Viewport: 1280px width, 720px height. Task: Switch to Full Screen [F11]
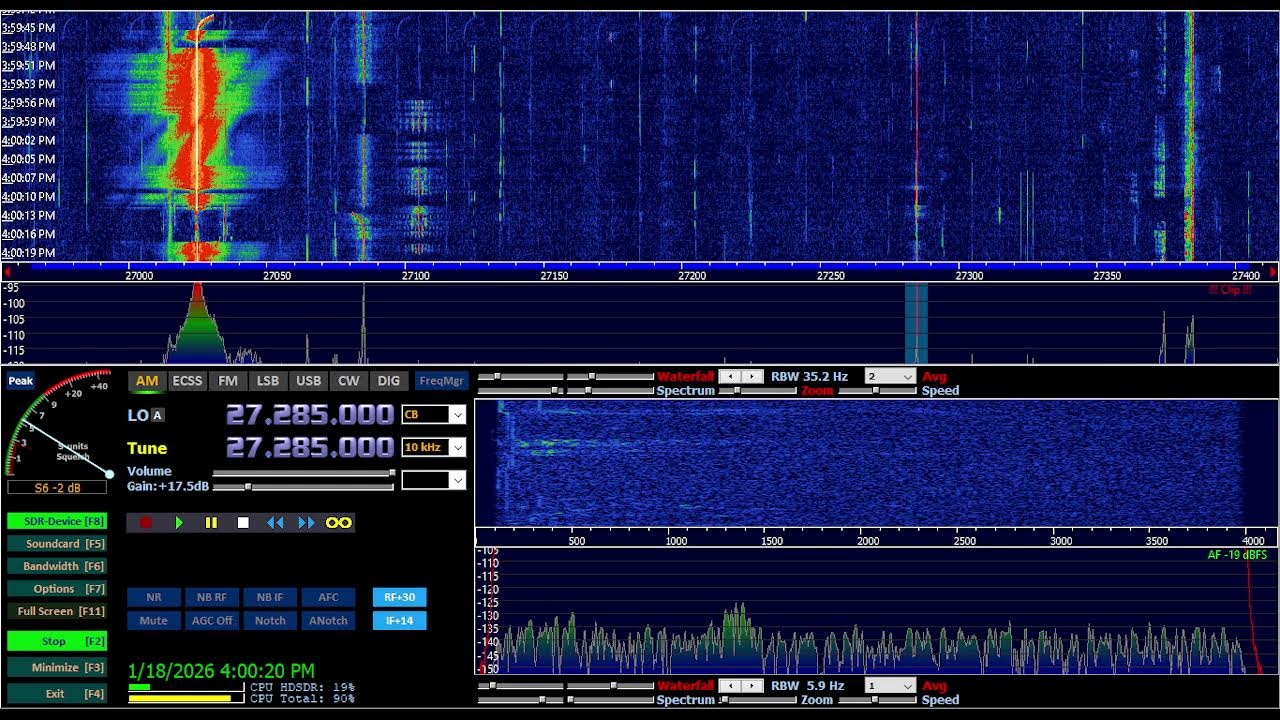click(57, 611)
